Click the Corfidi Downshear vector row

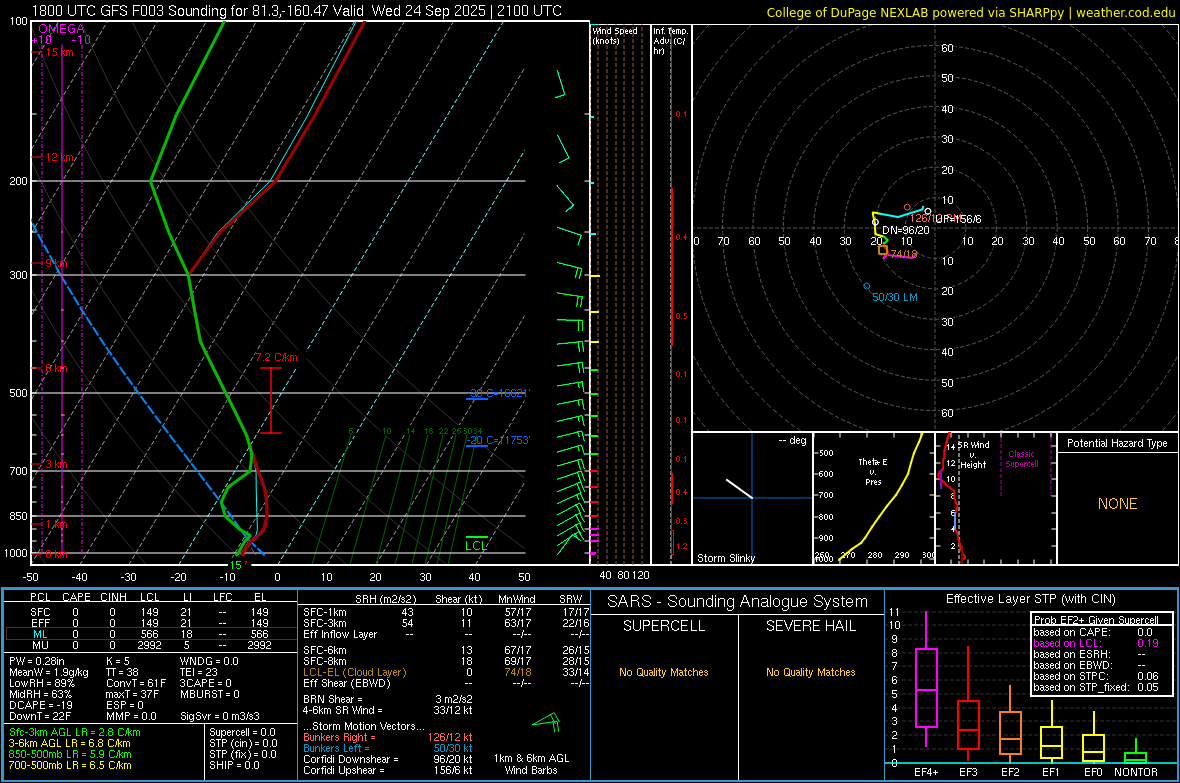click(x=388, y=760)
